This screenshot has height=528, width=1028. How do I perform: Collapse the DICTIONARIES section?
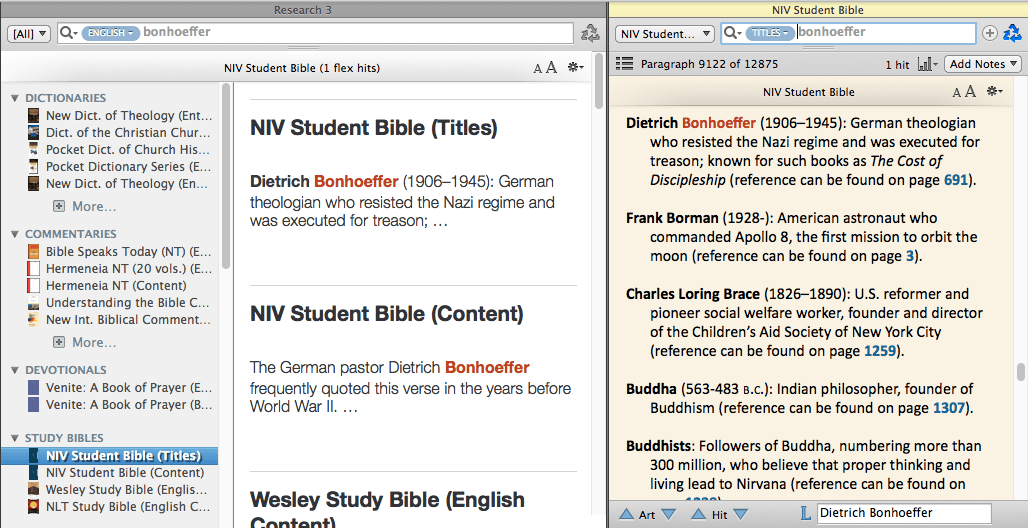[x=14, y=98]
